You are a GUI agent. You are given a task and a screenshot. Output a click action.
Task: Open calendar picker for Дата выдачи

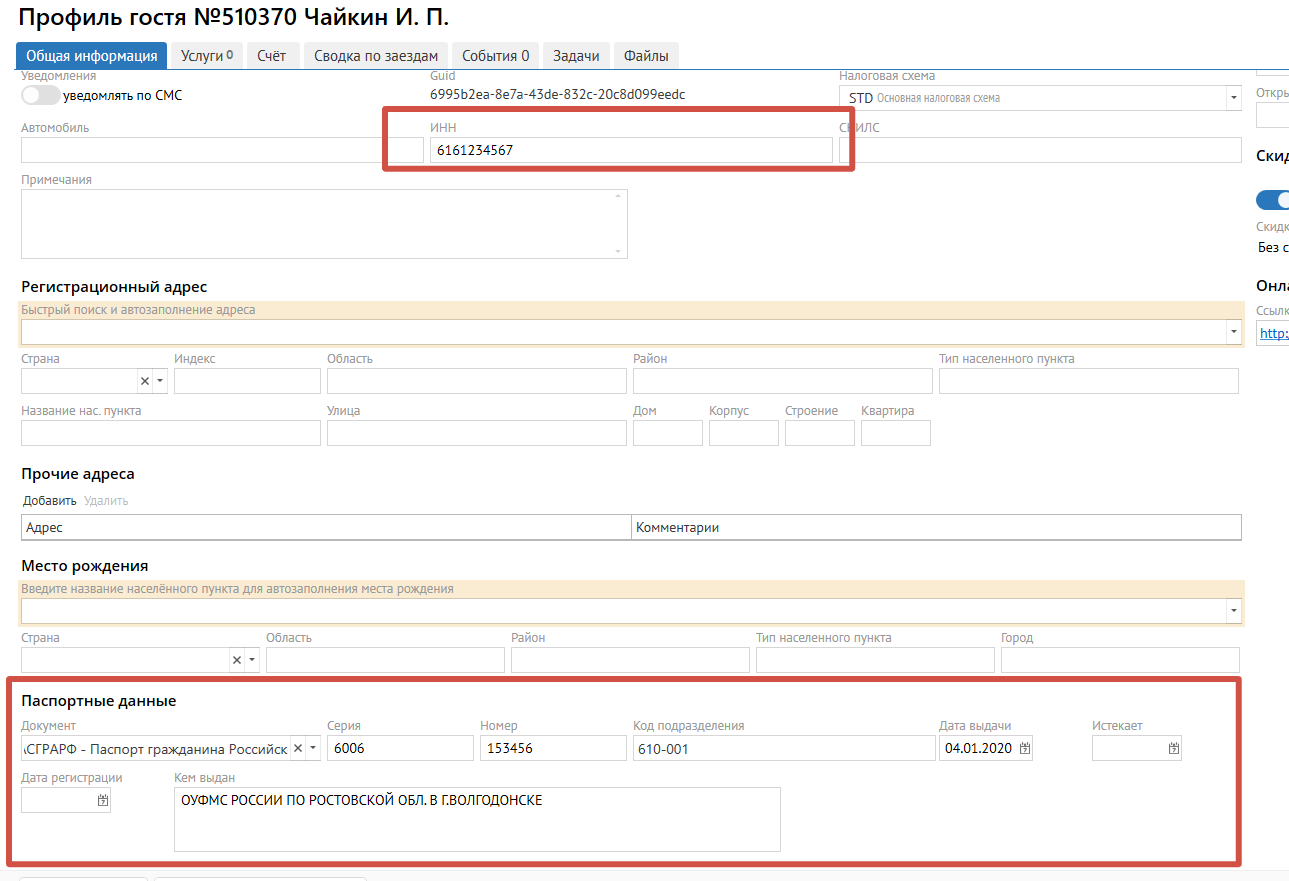point(1024,749)
